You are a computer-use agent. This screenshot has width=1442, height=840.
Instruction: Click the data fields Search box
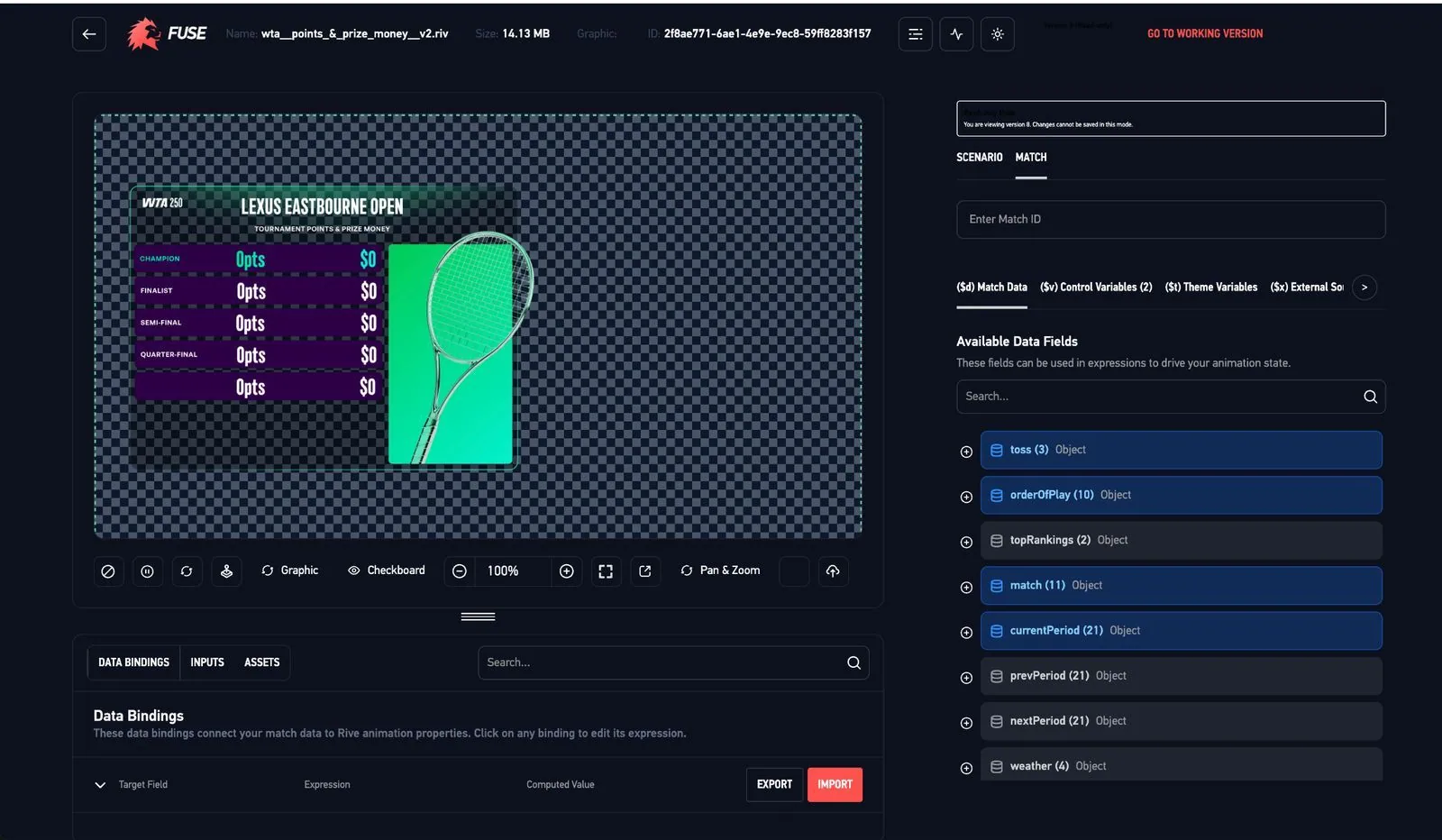[x=1171, y=397]
